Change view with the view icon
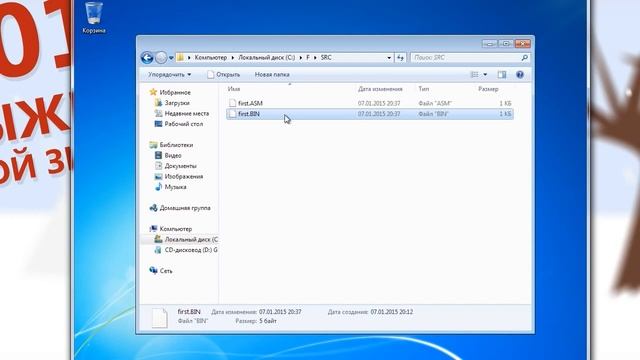Image resolution: width=640 pixels, height=360 pixels. point(474,75)
